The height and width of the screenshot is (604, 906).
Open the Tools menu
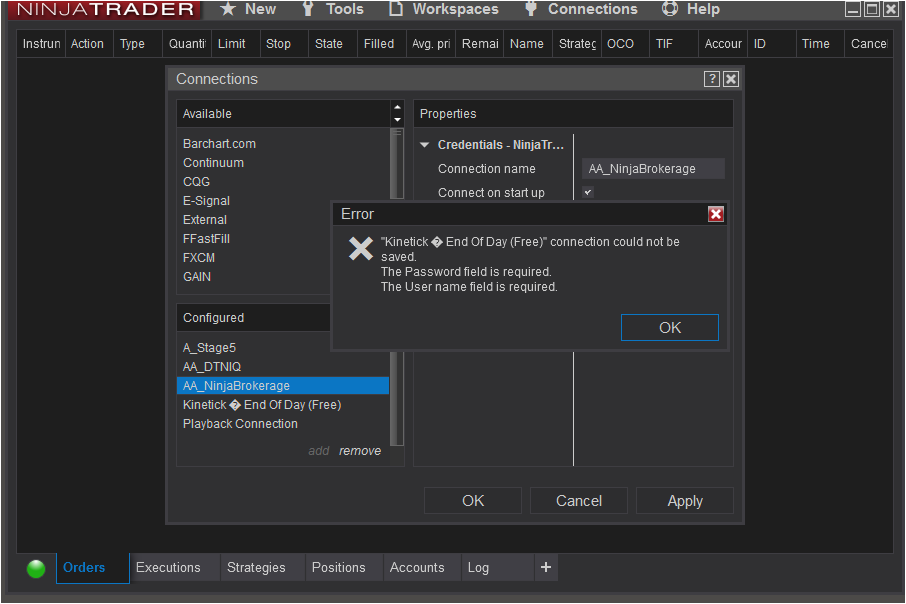333,9
